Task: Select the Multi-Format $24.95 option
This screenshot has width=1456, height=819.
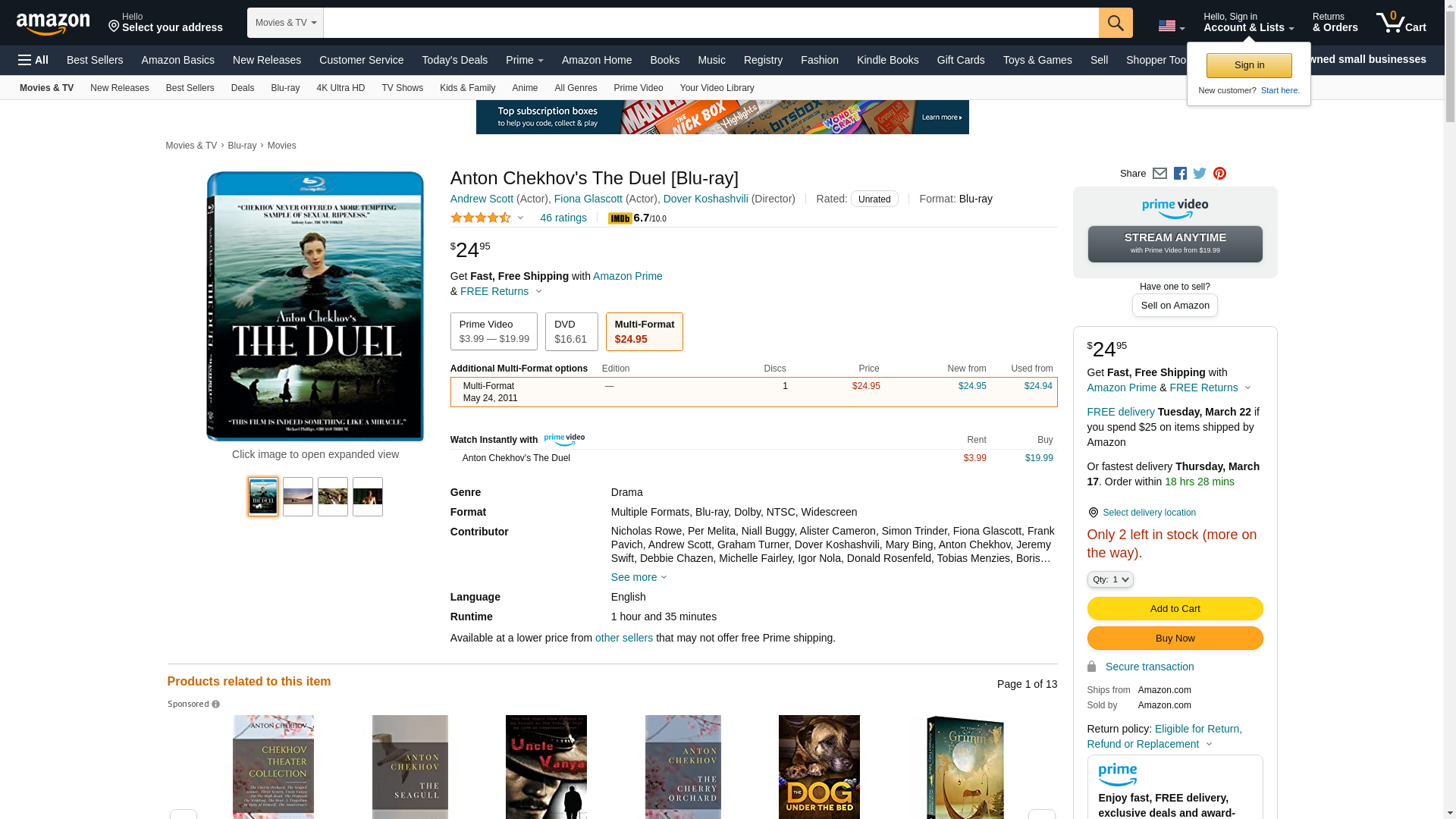Action: point(644,331)
